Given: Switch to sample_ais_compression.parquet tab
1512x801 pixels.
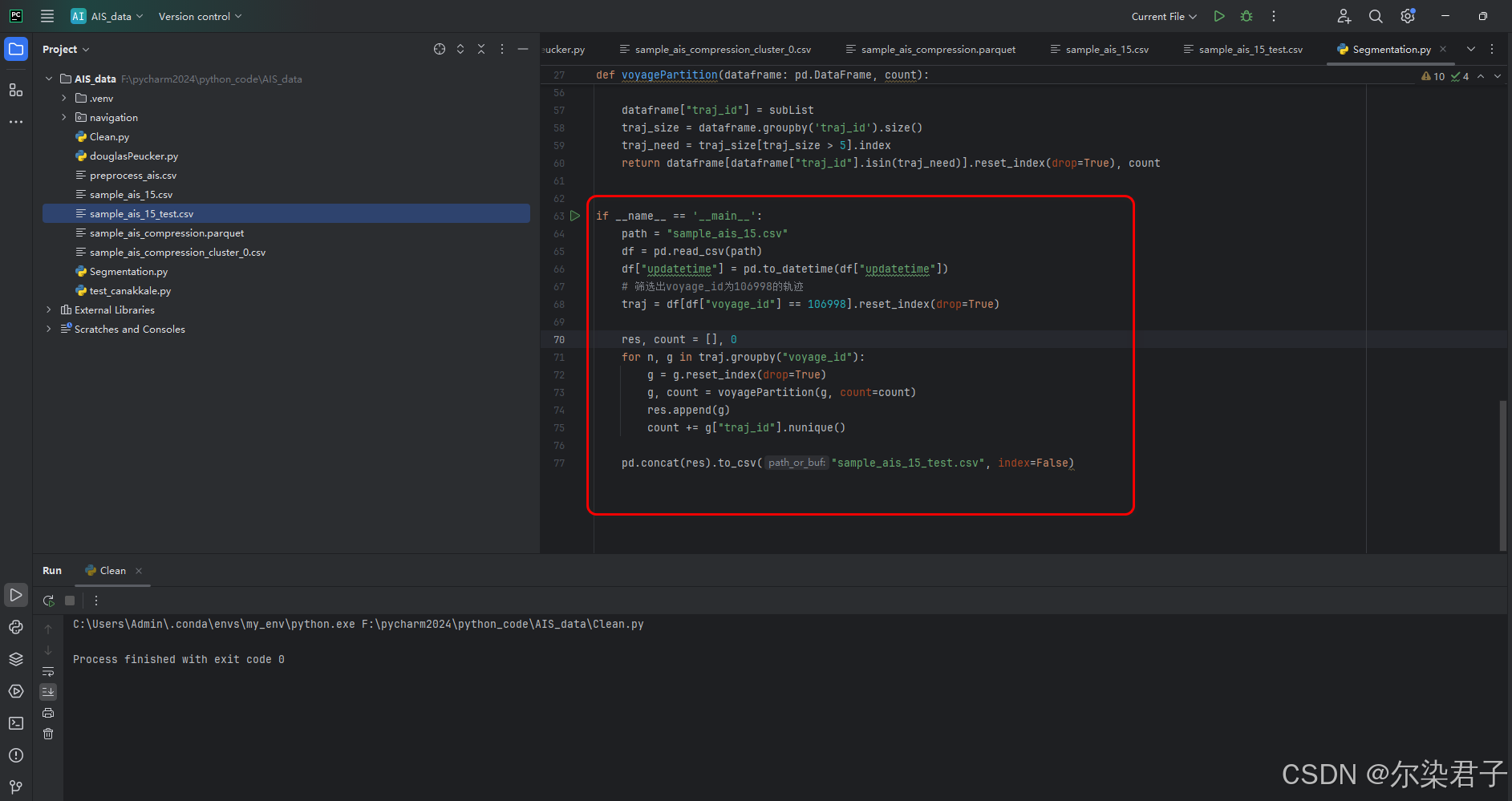Looking at the screenshot, I should pos(931,49).
